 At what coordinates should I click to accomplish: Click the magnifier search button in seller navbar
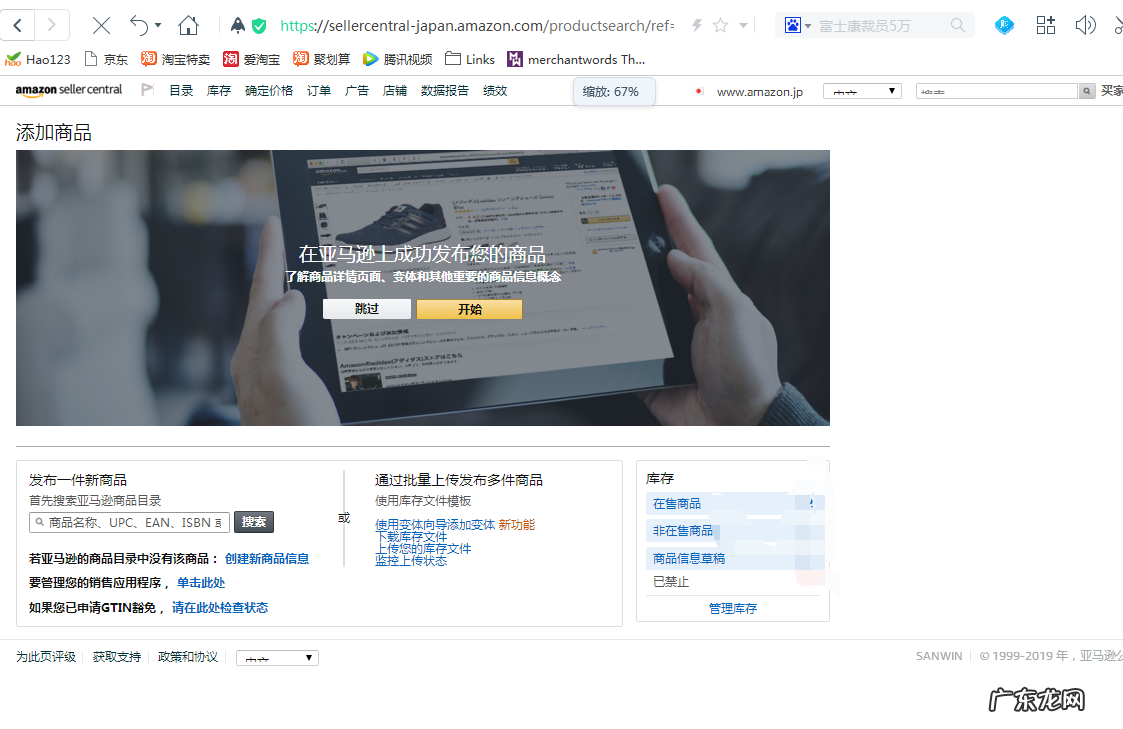point(1086,90)
